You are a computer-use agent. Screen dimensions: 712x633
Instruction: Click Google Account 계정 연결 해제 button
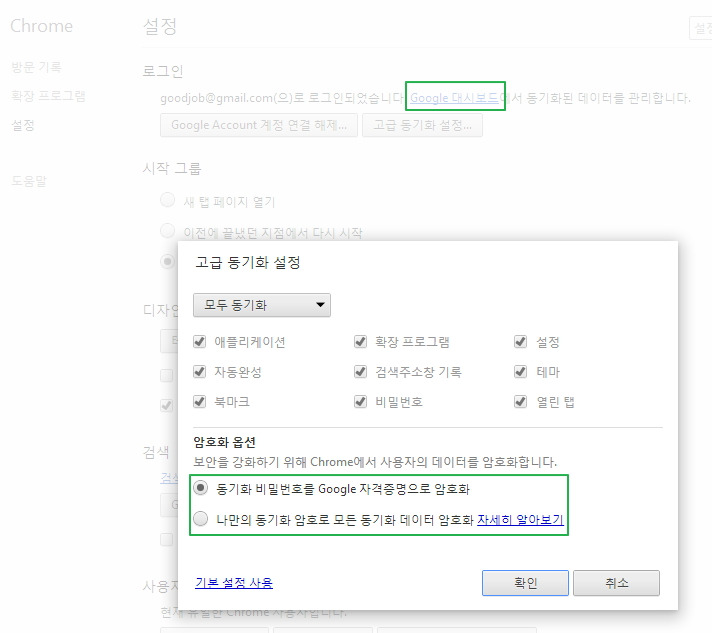(x=259, y=125)
